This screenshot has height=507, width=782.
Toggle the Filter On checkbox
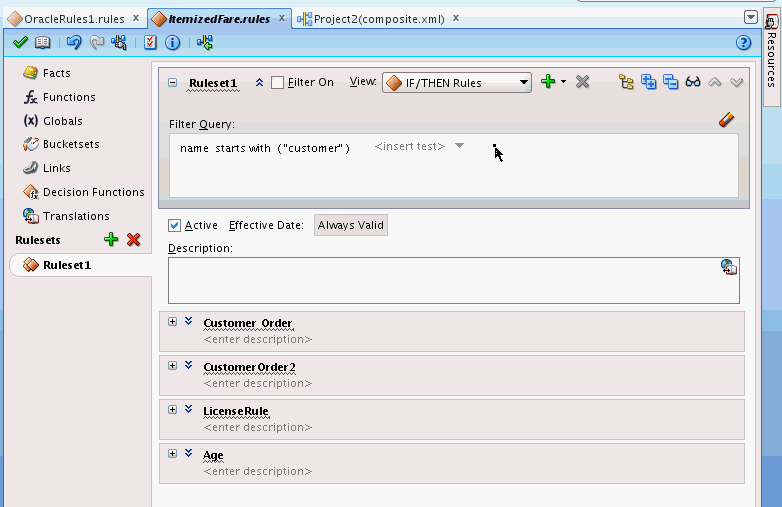pos(277,82)
